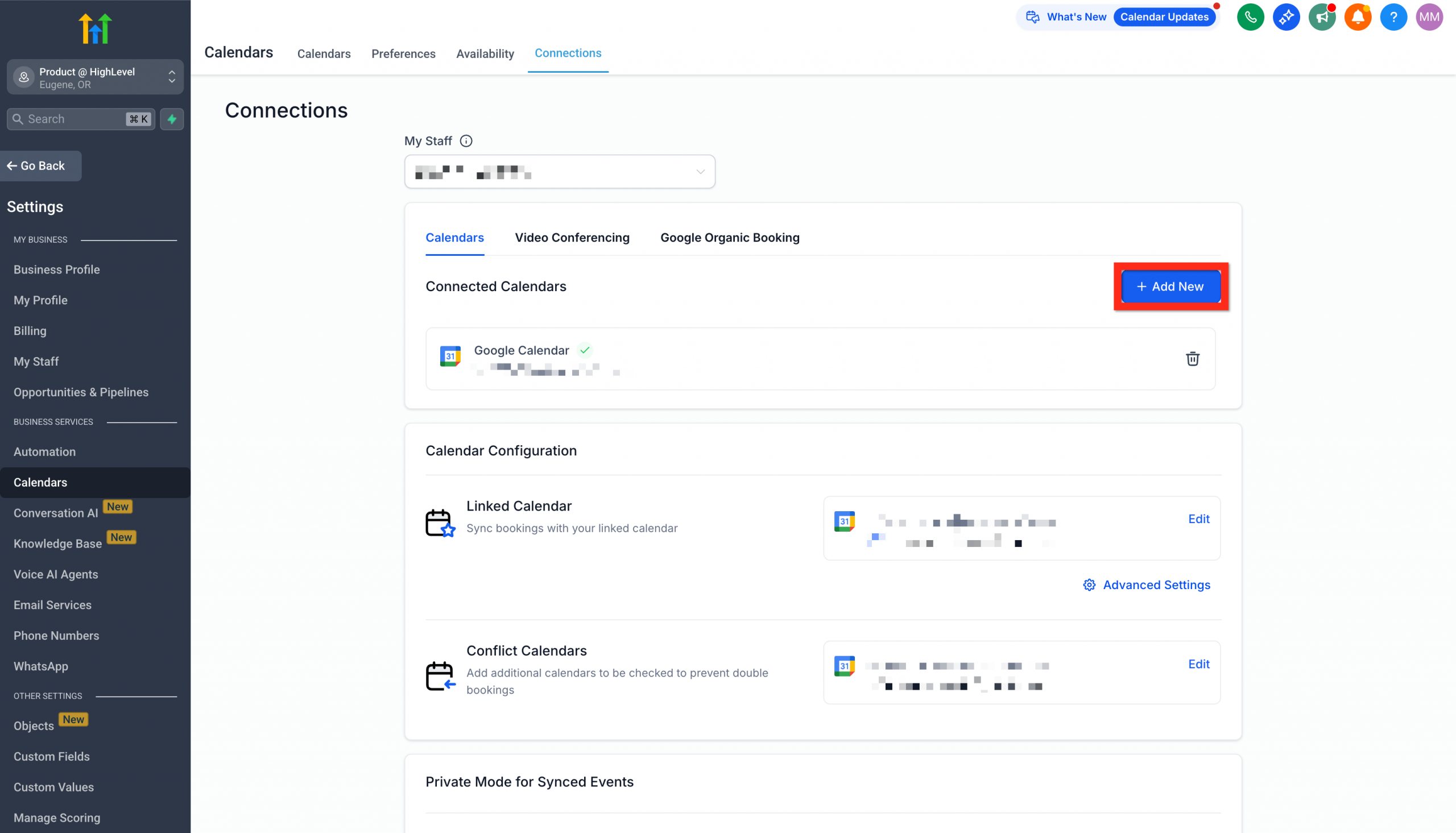Click the My Staff info tooltip icon
Screen dimensions: 1456x833
coord(467,141)
